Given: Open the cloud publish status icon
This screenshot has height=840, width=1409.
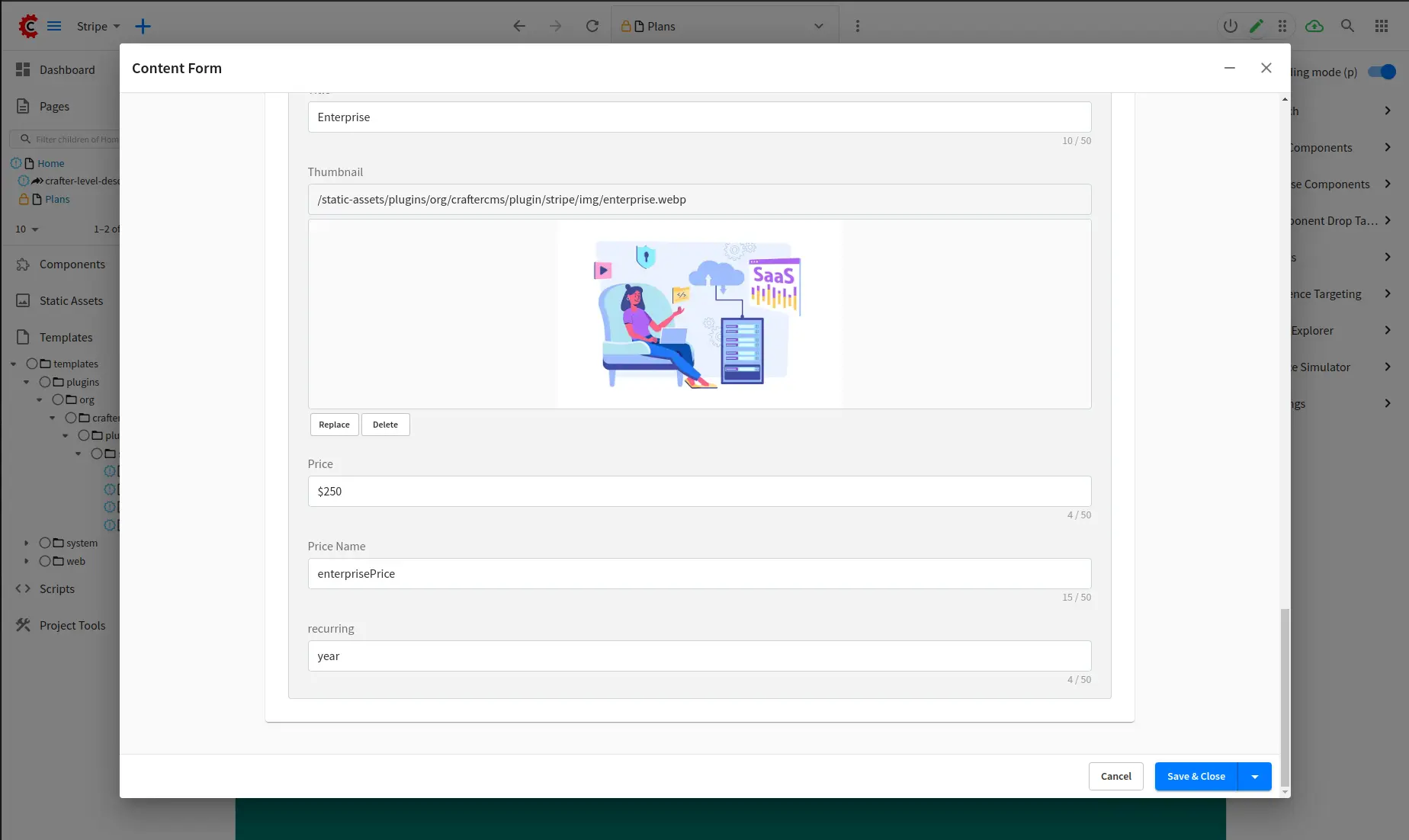Looking at the screenshot, I should 1314,26.
